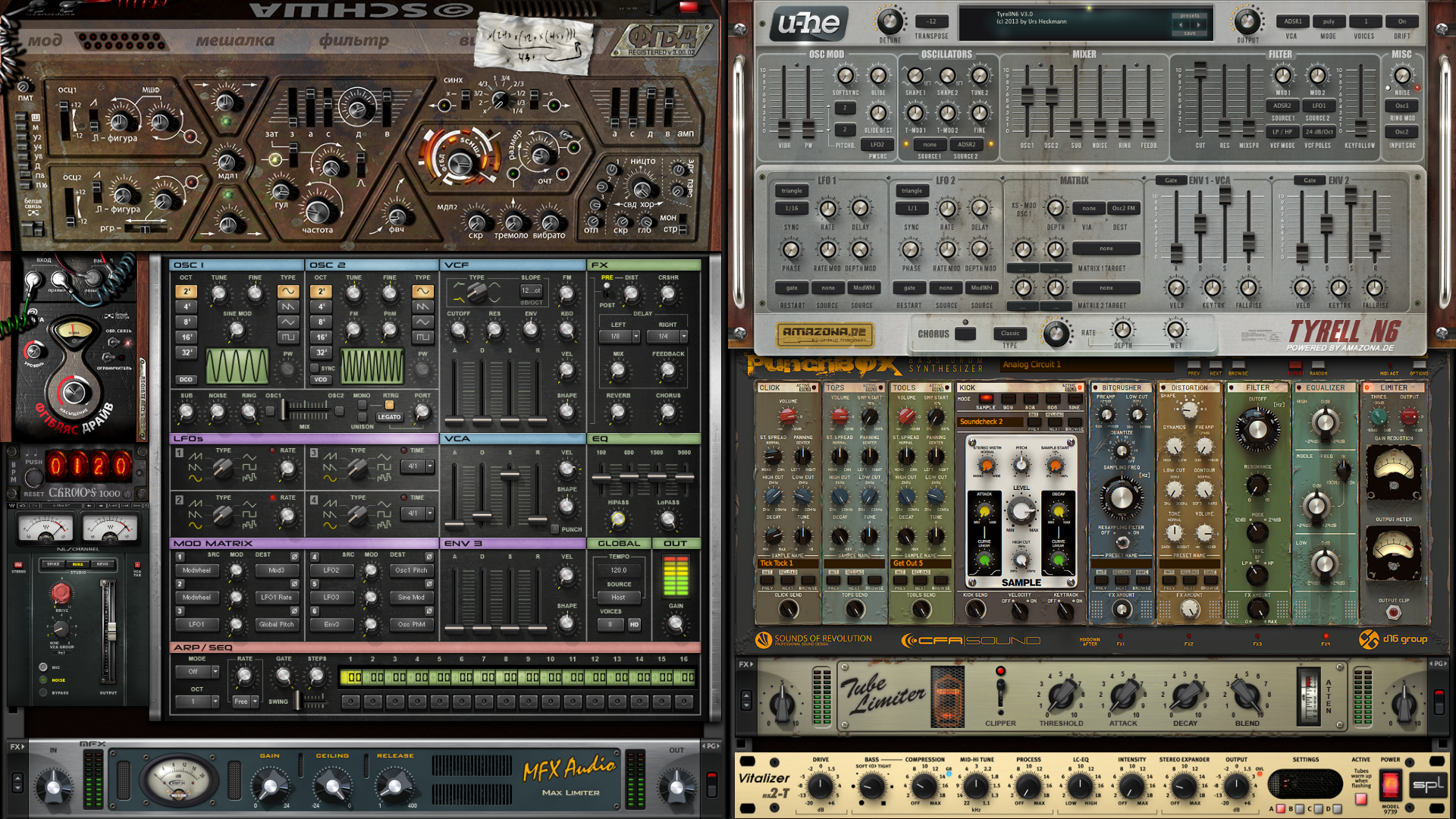Go to previous preset in Tyrell N6
The height and width of the screenshot is (819, 1456).
point(1181,24)
